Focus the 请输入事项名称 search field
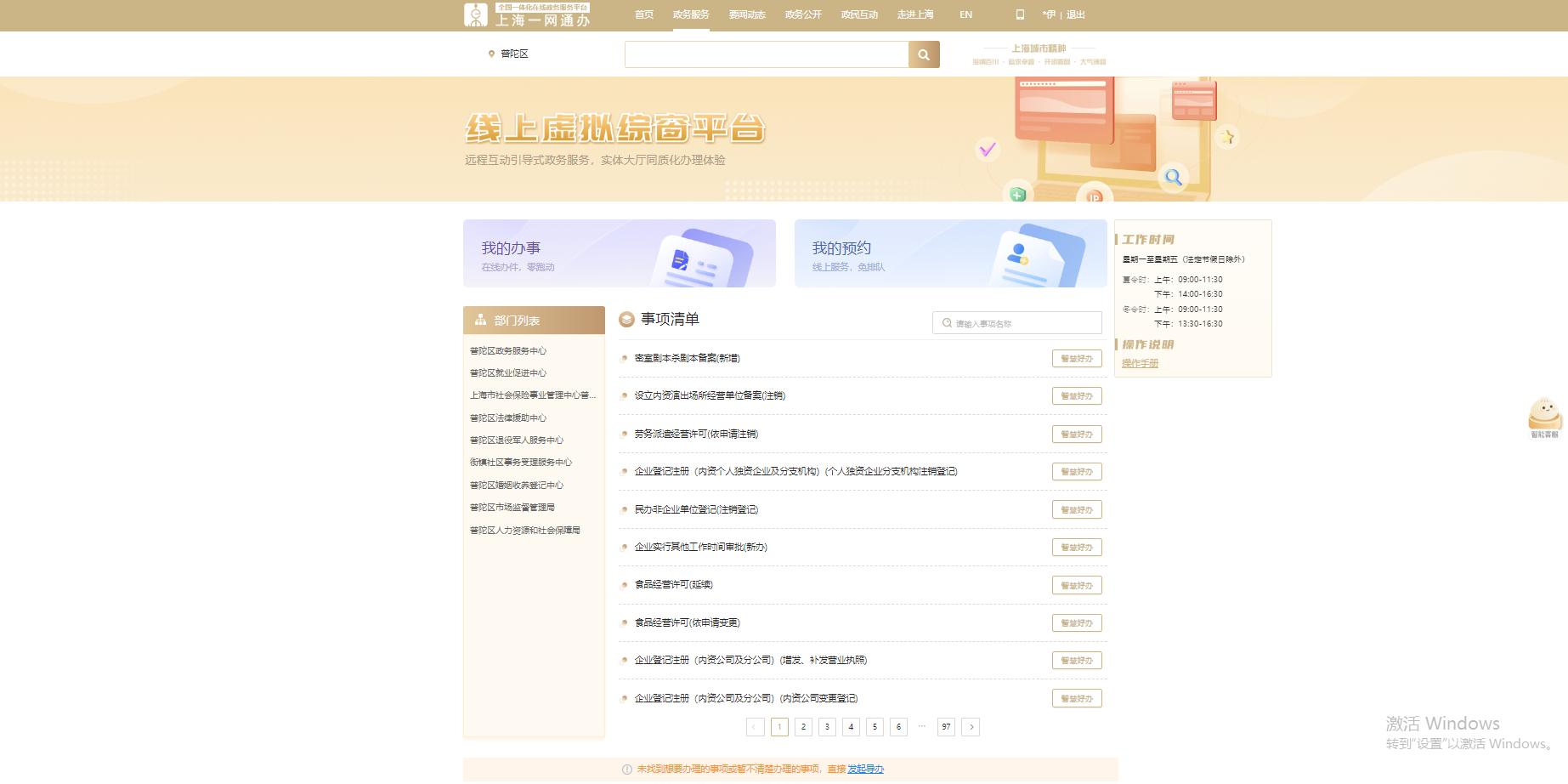 pyautogui.click(x=1024, y=323)
